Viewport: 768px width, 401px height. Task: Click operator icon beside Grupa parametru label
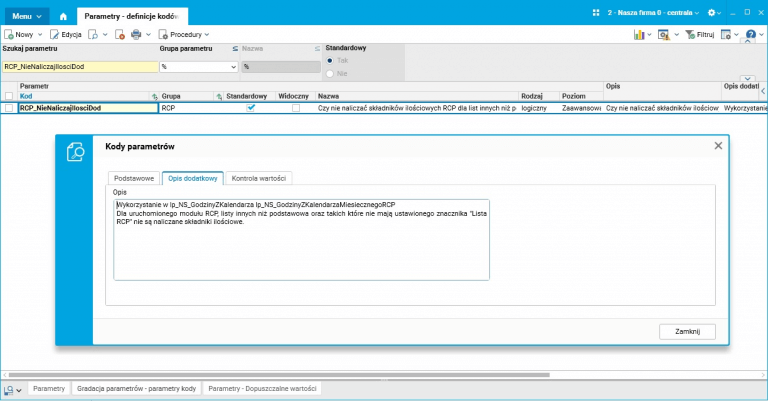[x=235, y=48]
